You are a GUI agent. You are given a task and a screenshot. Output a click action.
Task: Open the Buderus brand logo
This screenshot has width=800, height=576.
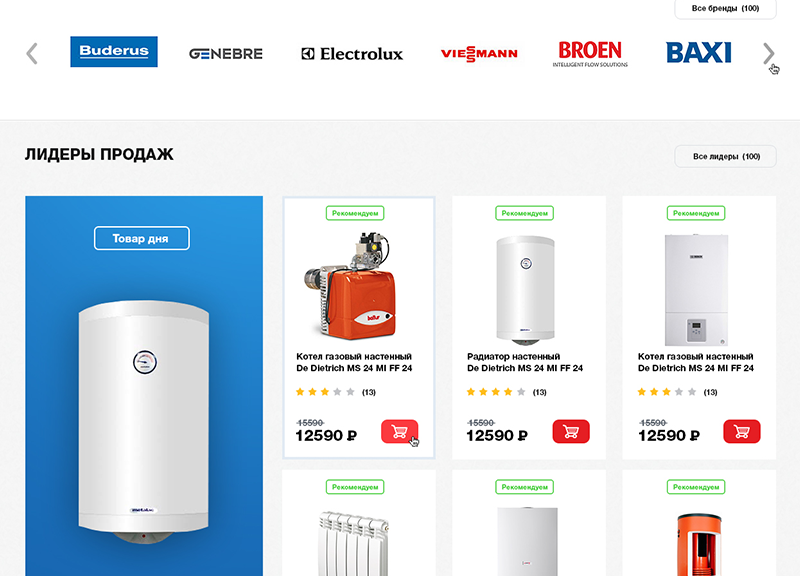[x=114, y=52]
